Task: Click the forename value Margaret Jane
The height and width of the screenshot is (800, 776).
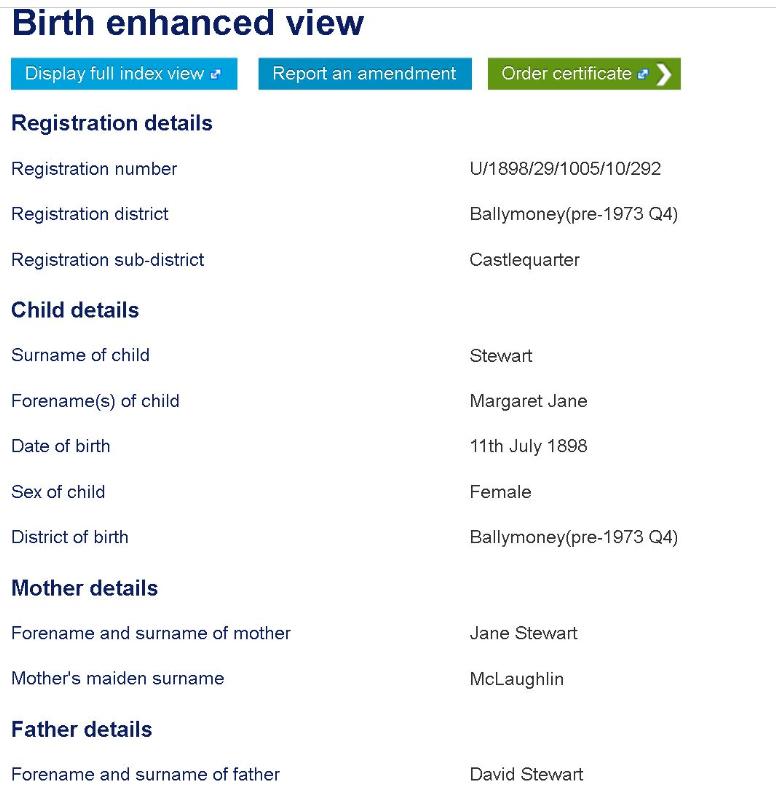Action: 528,401
